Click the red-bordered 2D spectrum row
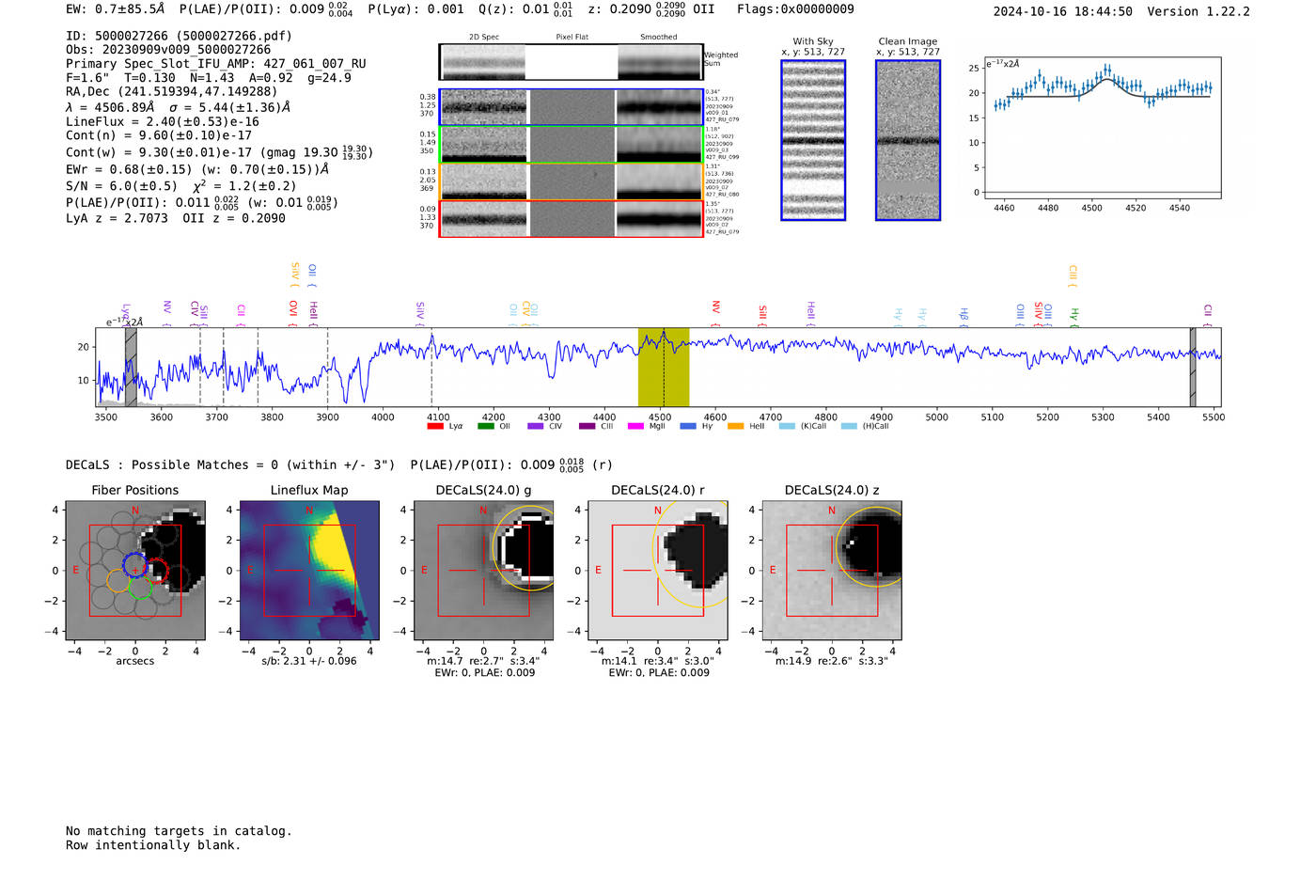This screenshot has height=896, width=1316. pyautogui.click(x=572, y=218)
